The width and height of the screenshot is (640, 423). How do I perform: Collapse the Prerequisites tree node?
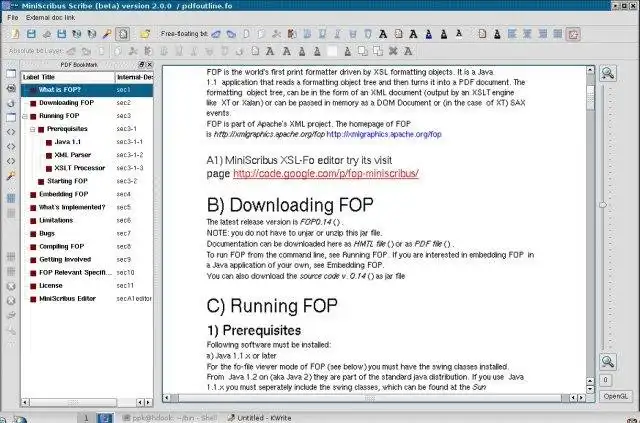pyautogui.click(x=32, y=129)
